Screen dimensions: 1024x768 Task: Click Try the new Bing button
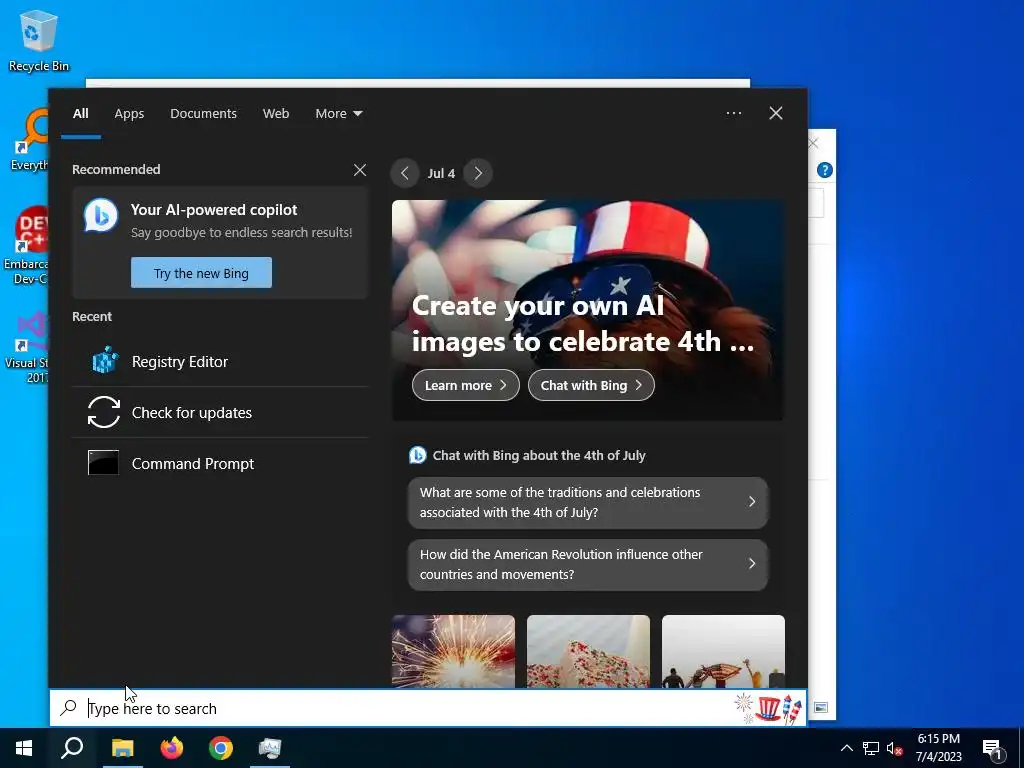tap(201, 273)
